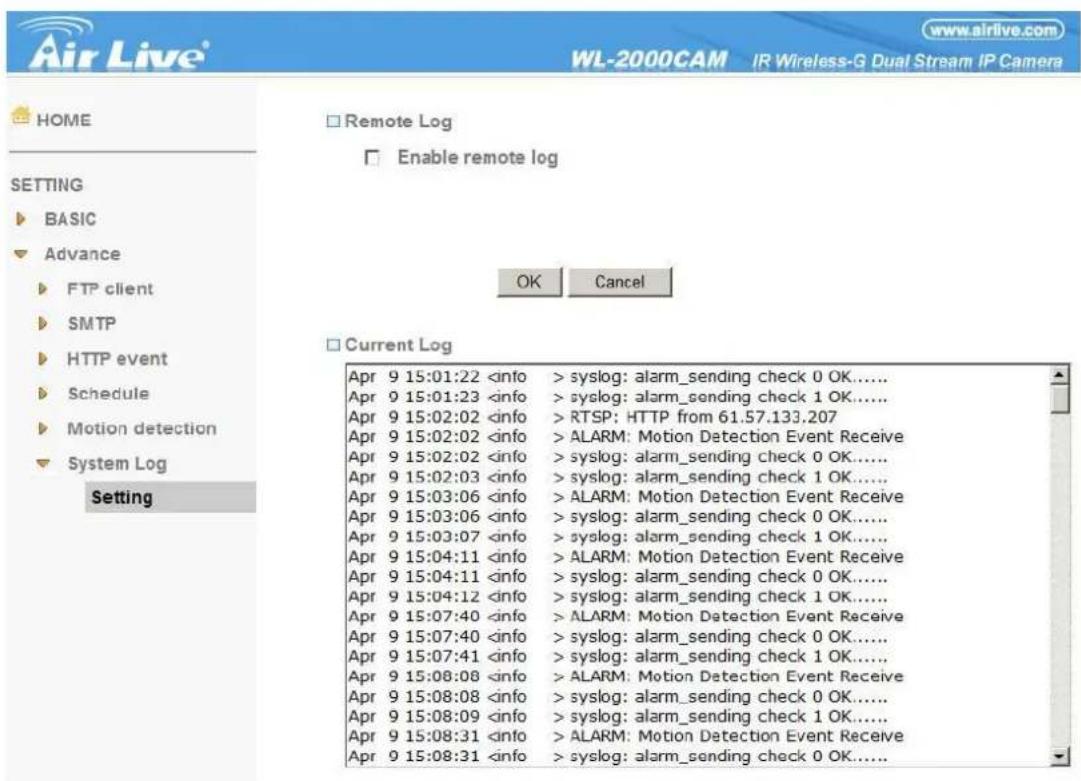Click log entry 15:04:12 alarm_sending check 1
Screen dimensions: 1081x781
(618, 596)
